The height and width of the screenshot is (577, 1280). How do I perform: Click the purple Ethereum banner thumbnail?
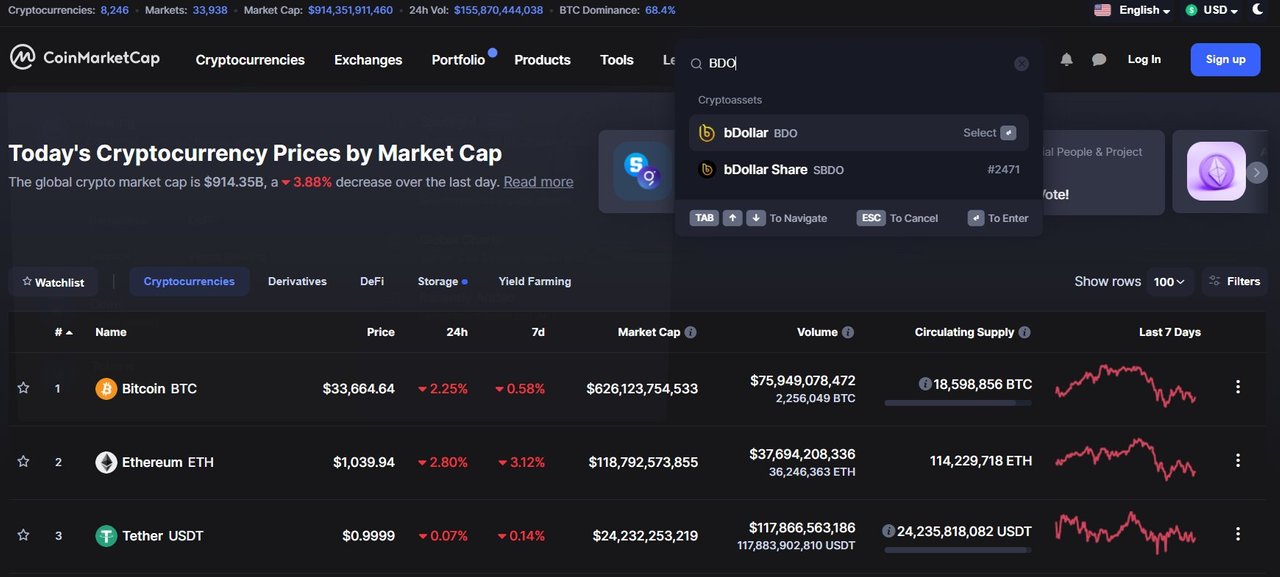pyautogui.click(x=1216, y=171)
